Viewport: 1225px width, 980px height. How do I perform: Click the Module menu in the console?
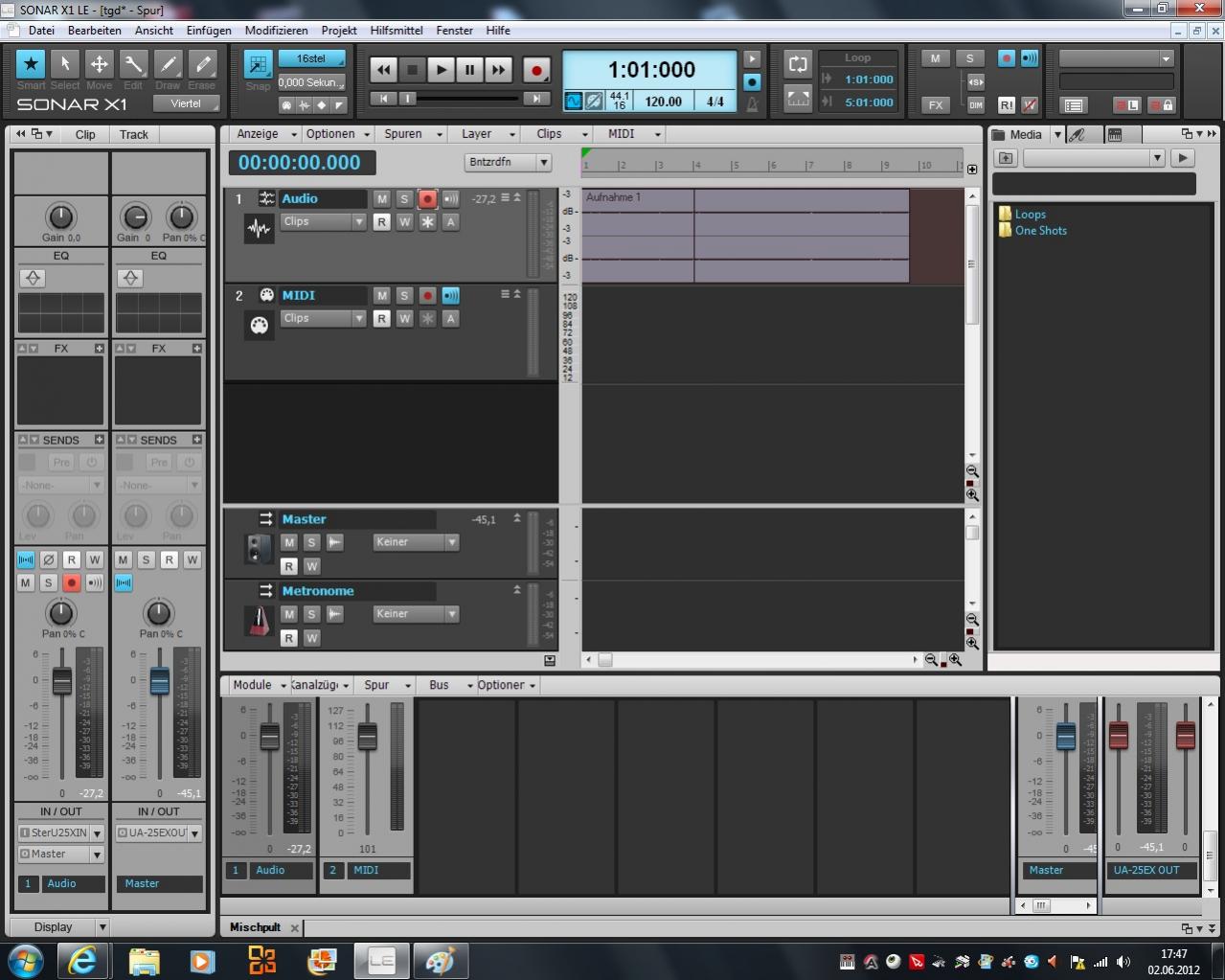pyautogui.click(x=260, y=685)
